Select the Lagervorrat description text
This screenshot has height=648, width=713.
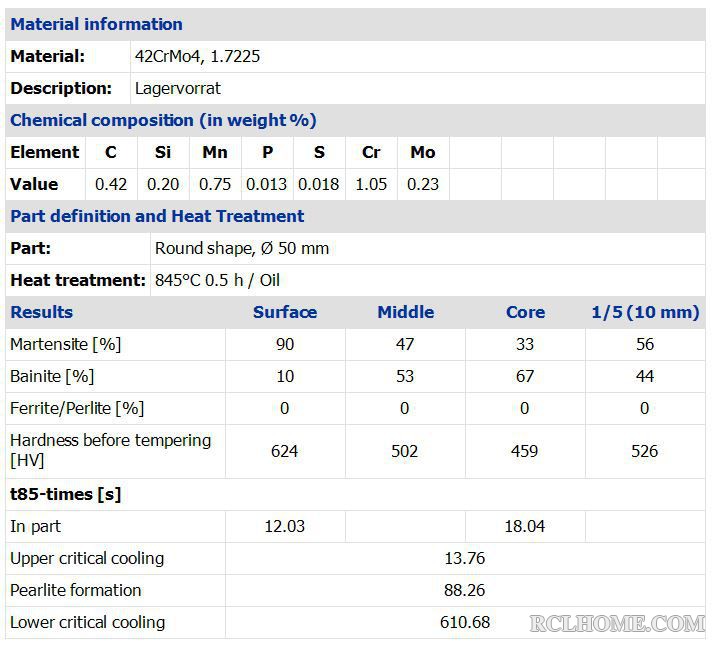coord(177,88)
